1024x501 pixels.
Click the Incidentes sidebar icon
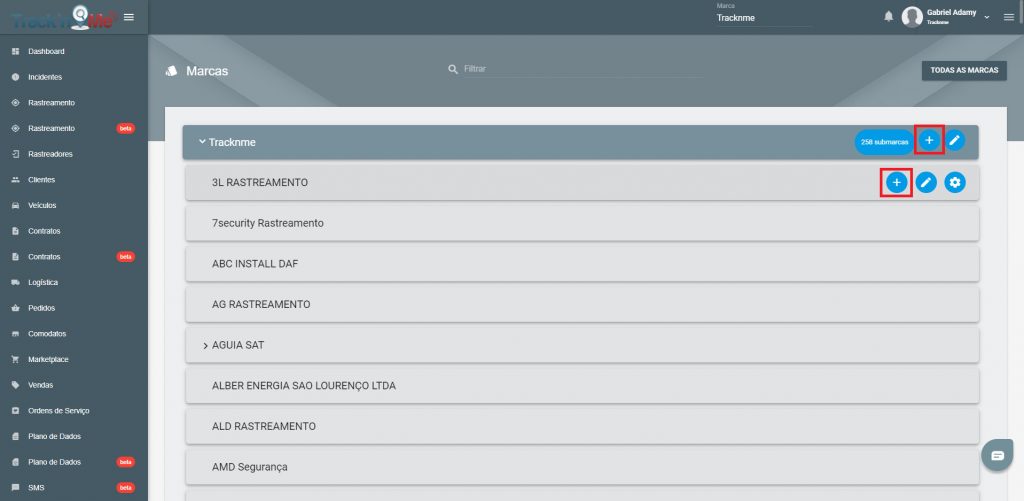pyautogui.click(x=16, y=77)
